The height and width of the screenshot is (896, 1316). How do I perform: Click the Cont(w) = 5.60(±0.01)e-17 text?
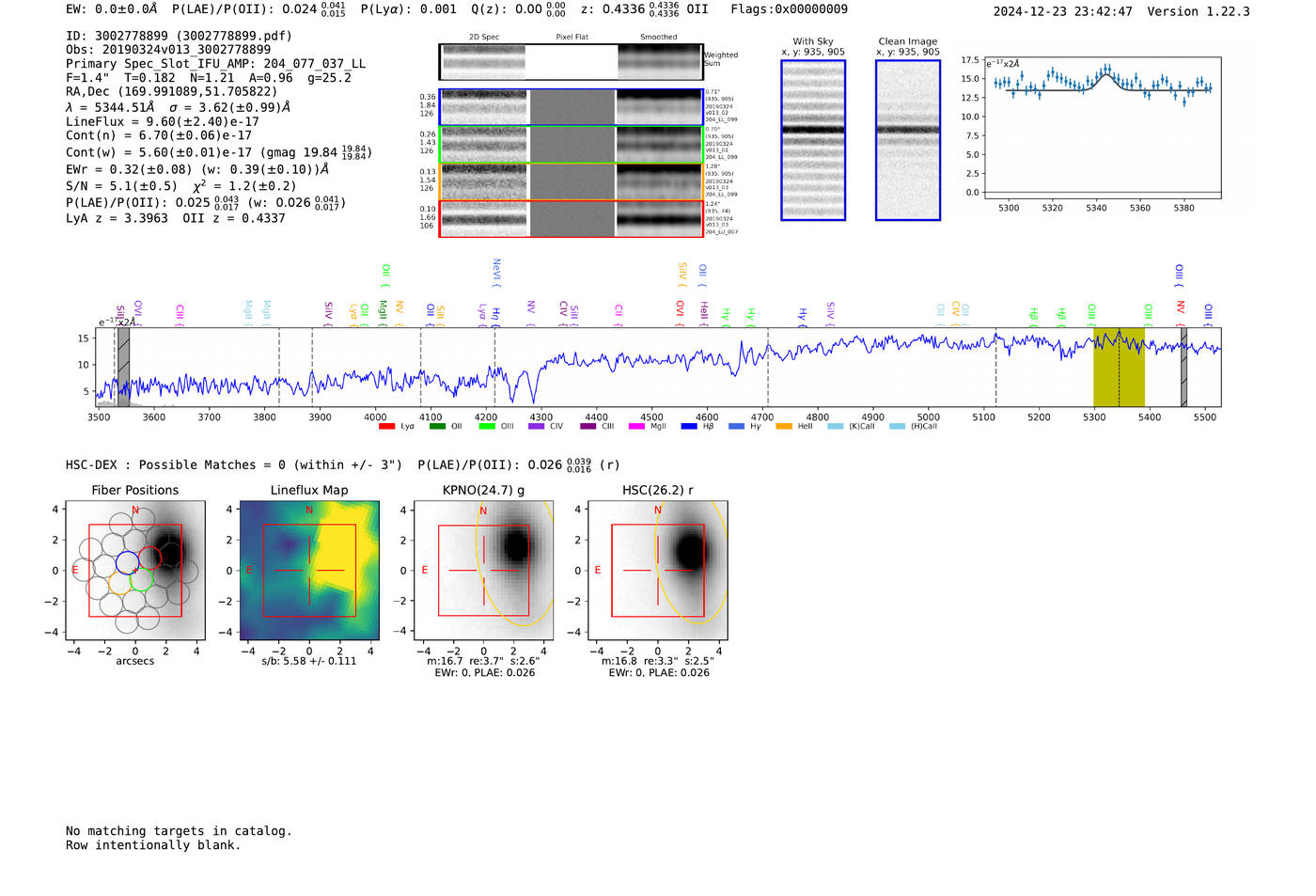[x=218, y=151]
